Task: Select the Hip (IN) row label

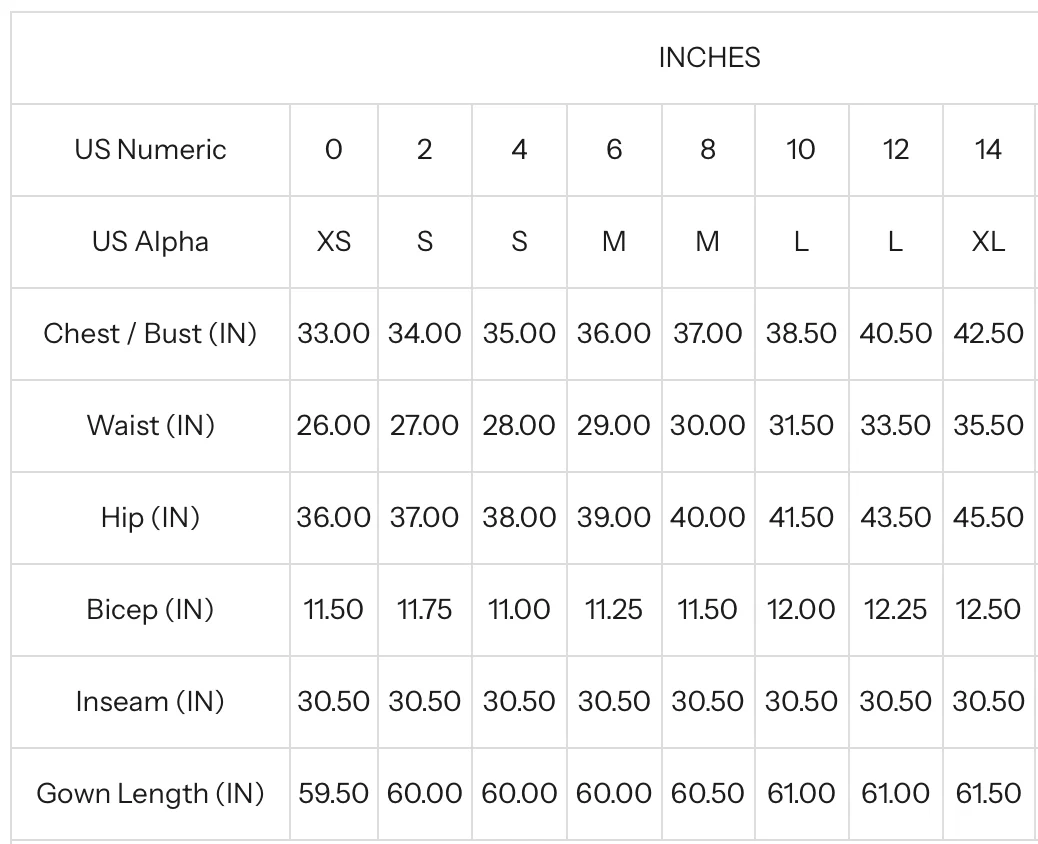Action: [150, 517]
